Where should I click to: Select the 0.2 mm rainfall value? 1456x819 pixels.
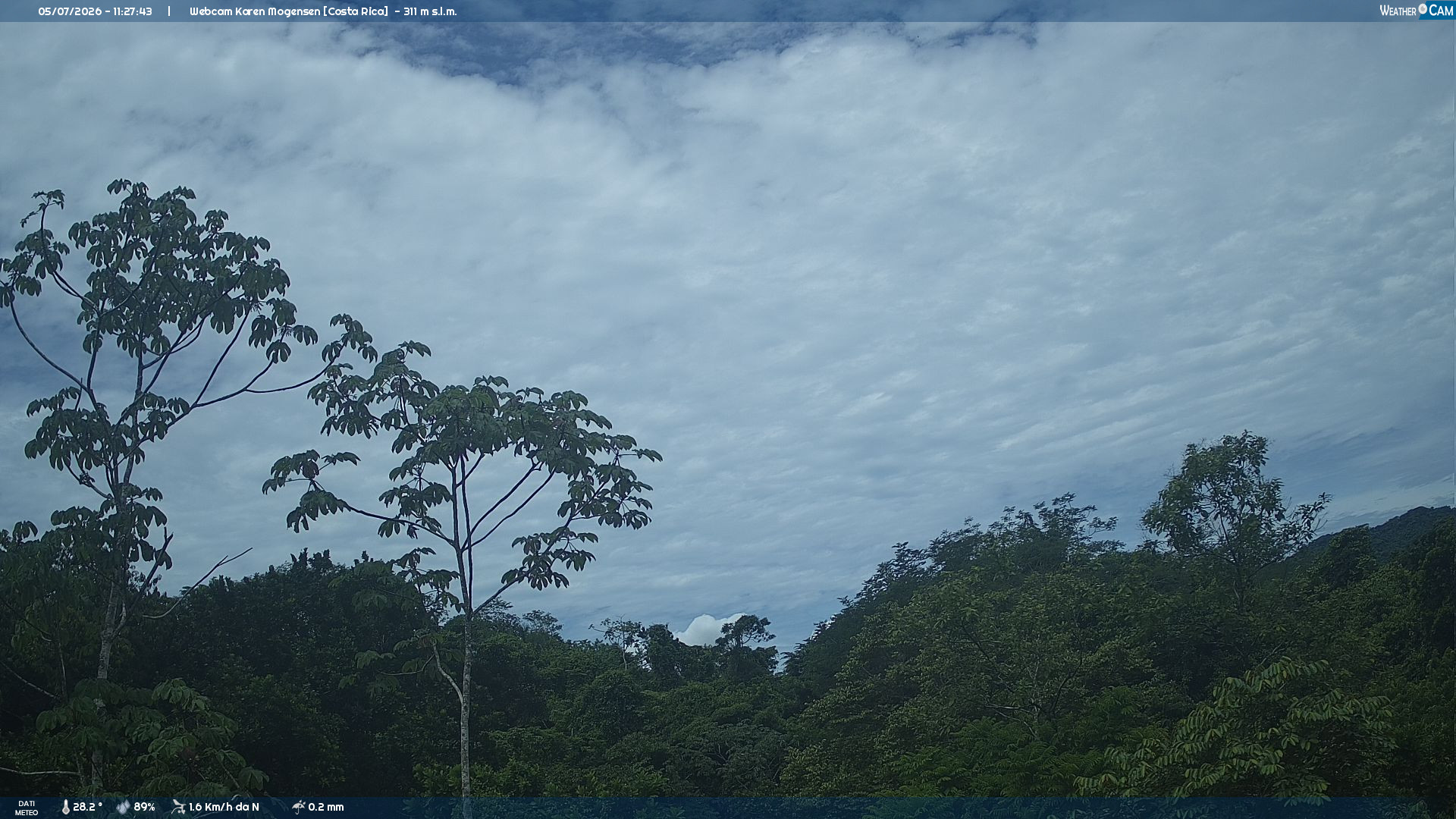point(326,808)
